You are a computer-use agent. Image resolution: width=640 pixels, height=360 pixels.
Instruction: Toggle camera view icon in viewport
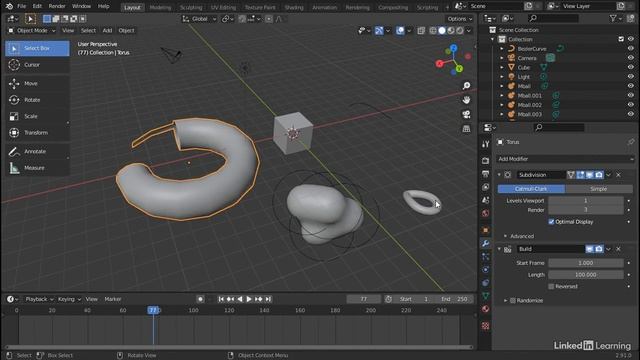(x=466, y=114)
